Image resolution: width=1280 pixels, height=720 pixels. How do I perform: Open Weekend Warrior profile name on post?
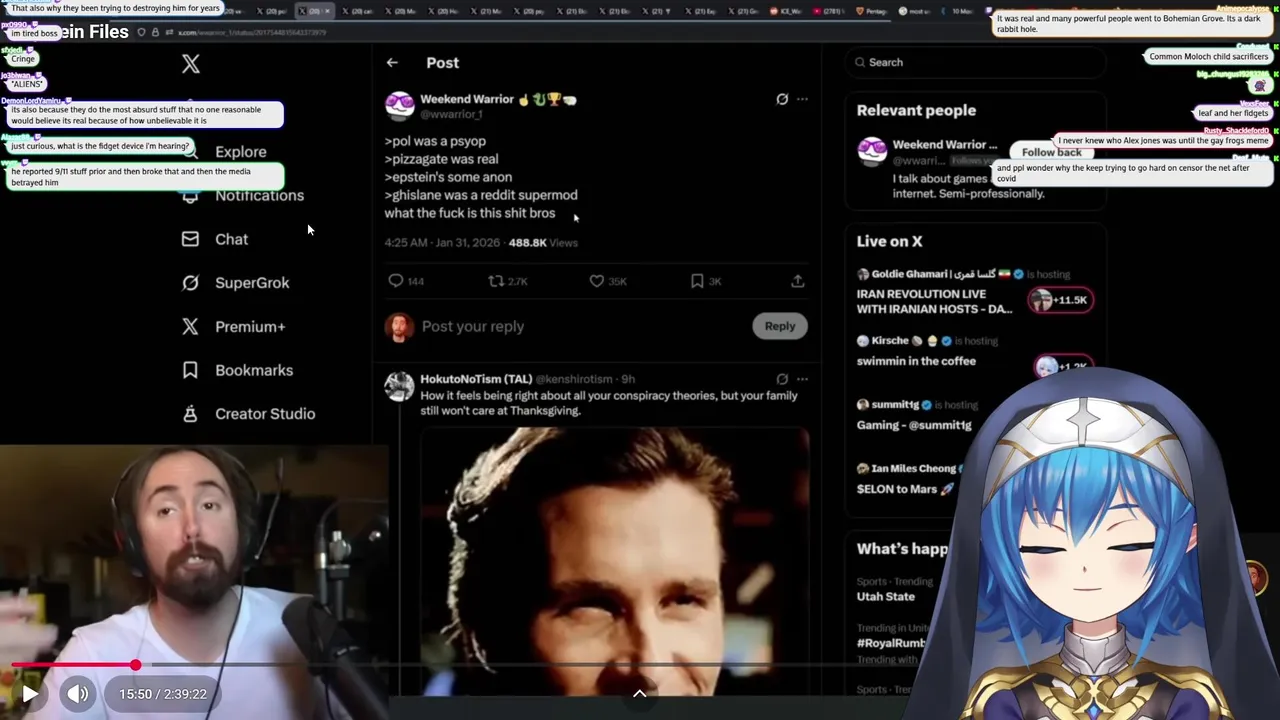pyautogui.click(x=467, y=99)
